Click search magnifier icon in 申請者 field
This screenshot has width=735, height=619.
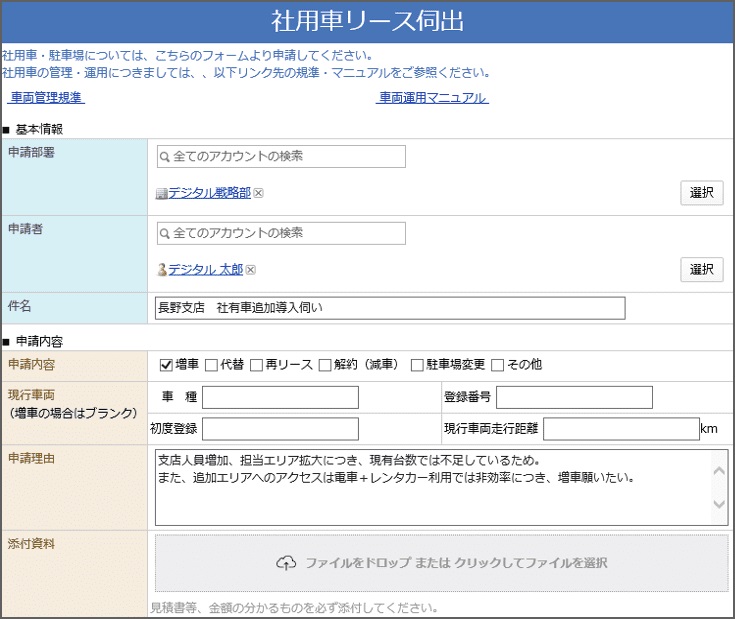165,233
